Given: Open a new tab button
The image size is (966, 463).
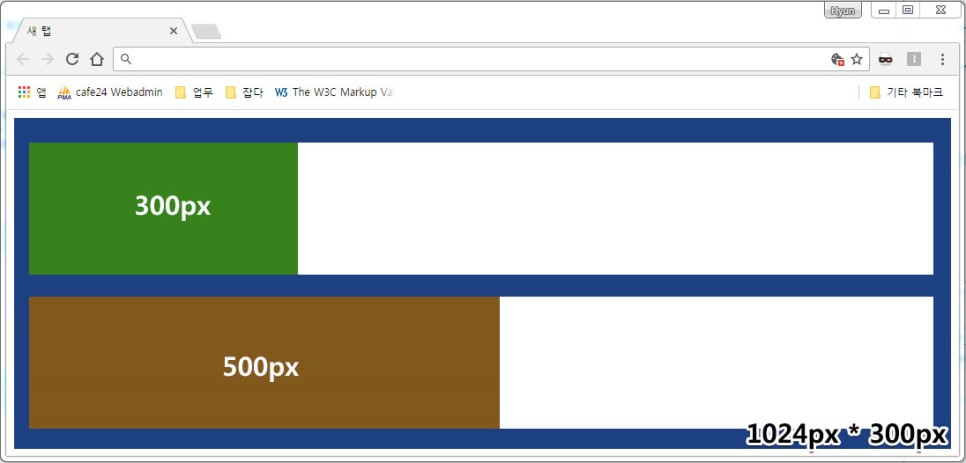Looking at the screenshot, I should [x=206, y=31].
